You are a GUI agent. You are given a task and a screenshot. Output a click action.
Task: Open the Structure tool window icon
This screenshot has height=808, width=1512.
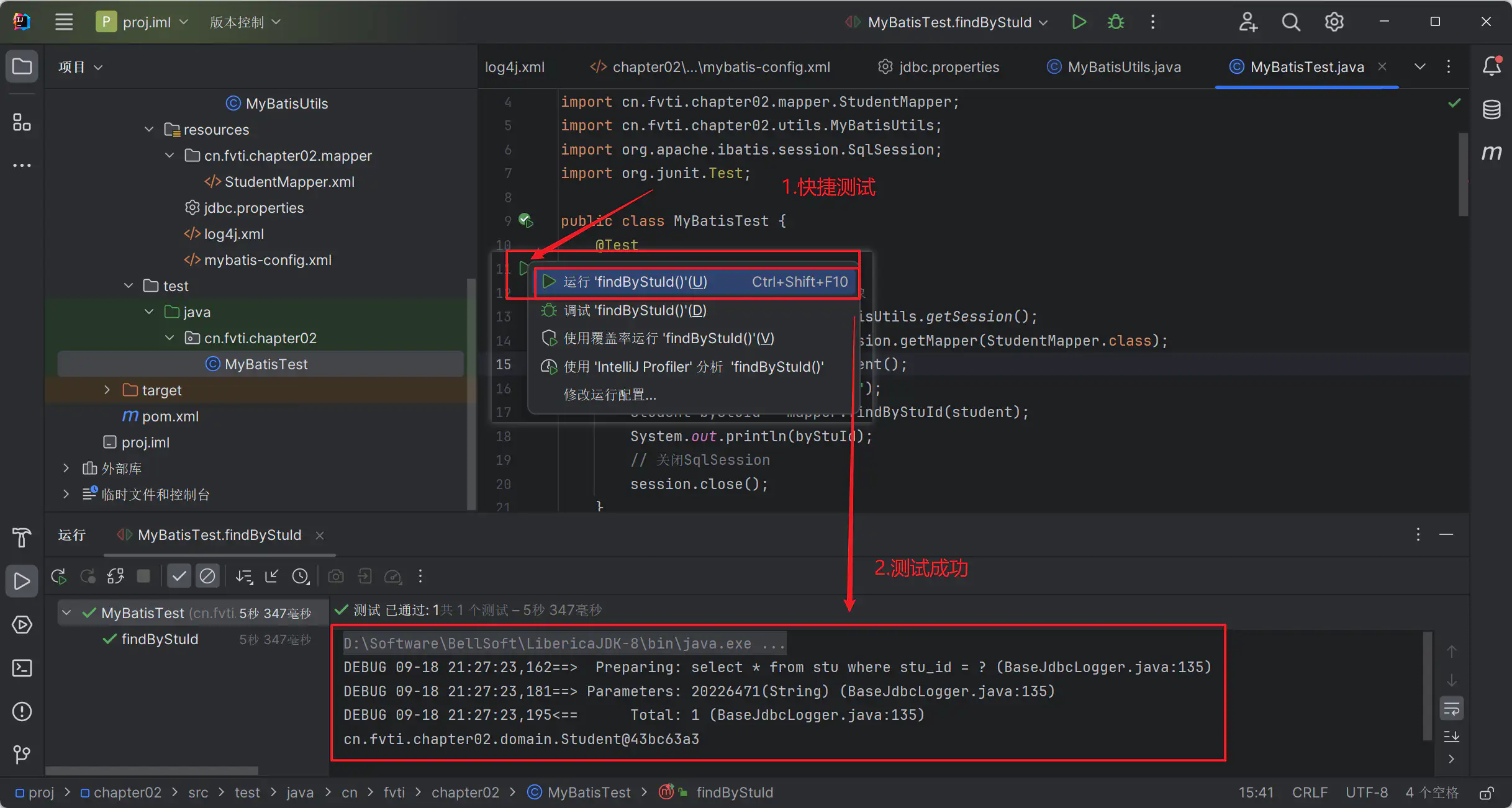click(22, 122)
